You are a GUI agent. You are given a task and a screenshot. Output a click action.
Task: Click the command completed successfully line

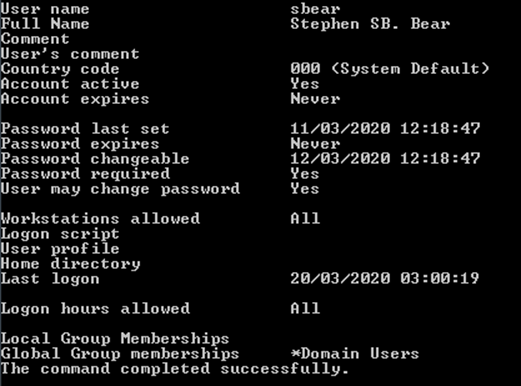pos(175,369)
